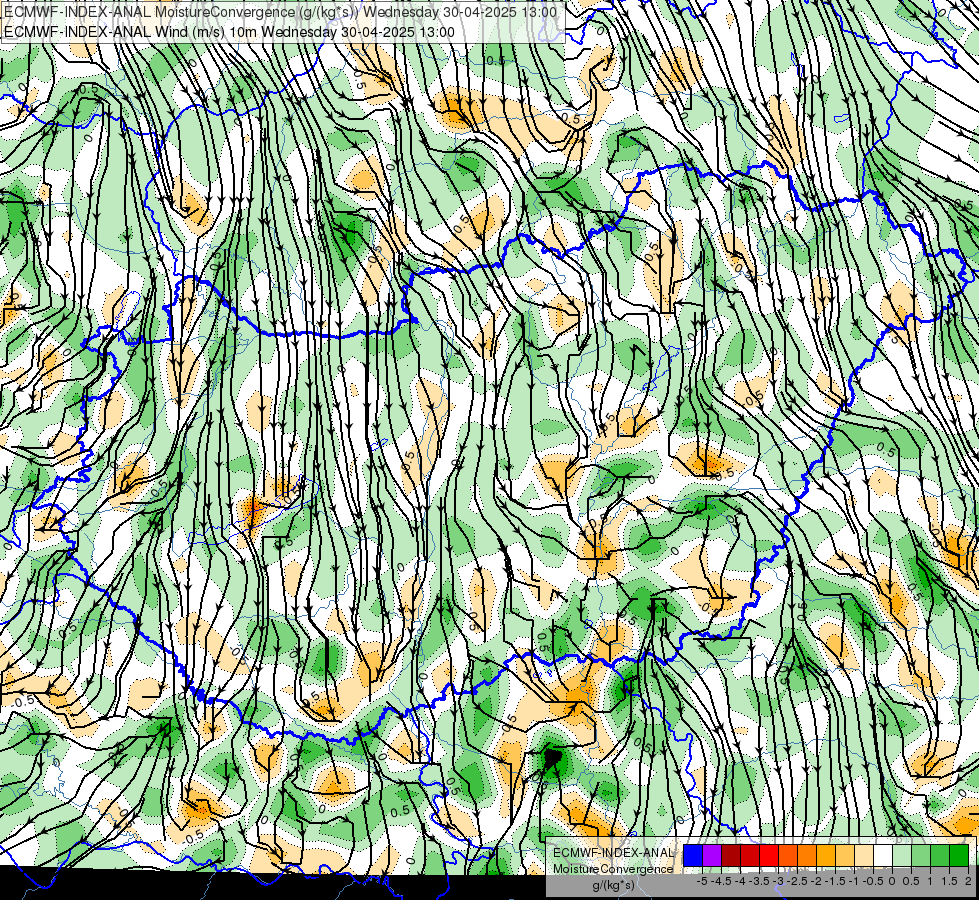This screenshot has width=979, height=900.
Task: Click the '-0.5' legend scale label
Action: [873, 881]
